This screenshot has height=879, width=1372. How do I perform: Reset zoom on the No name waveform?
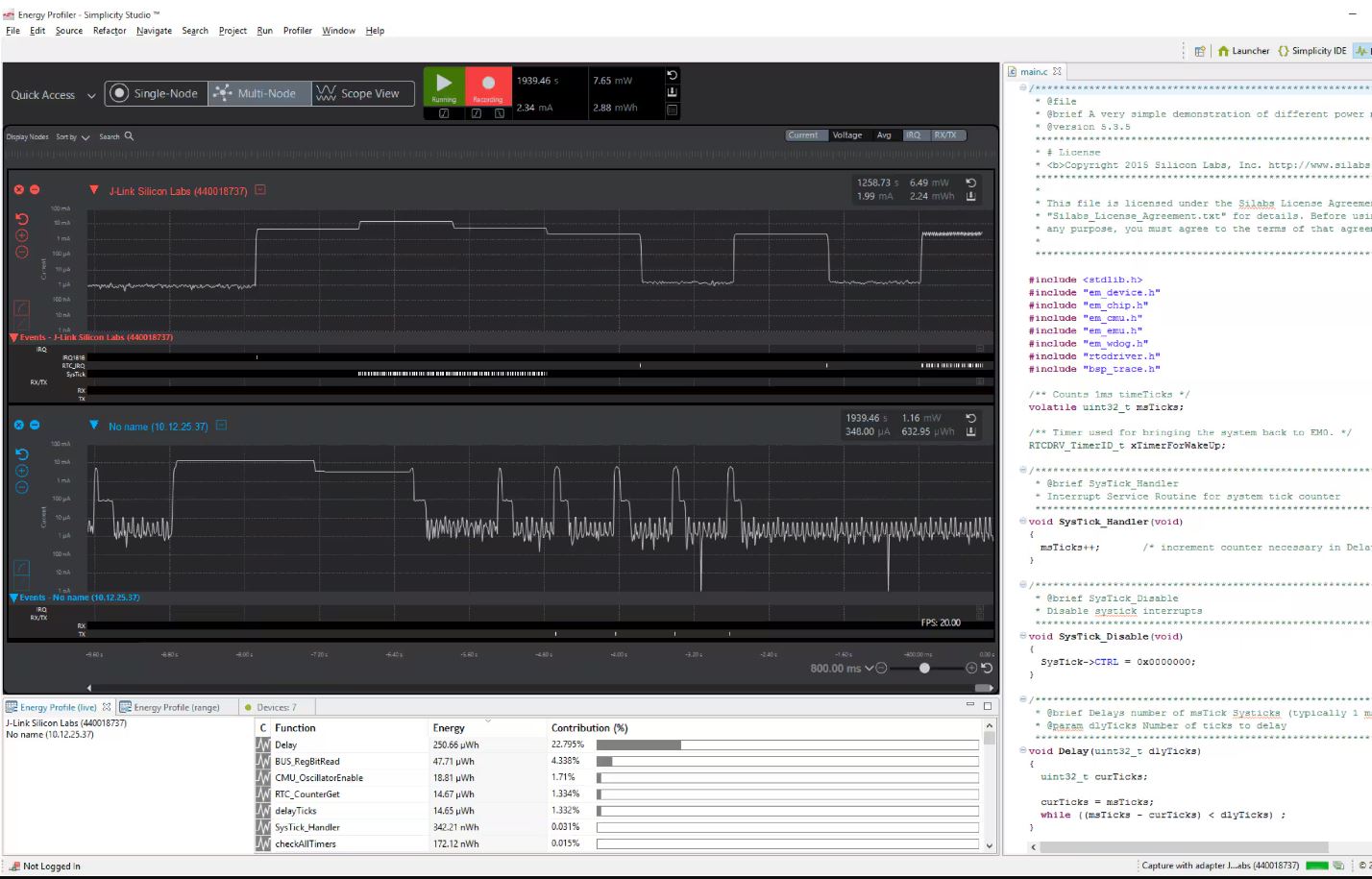point(21,454)
